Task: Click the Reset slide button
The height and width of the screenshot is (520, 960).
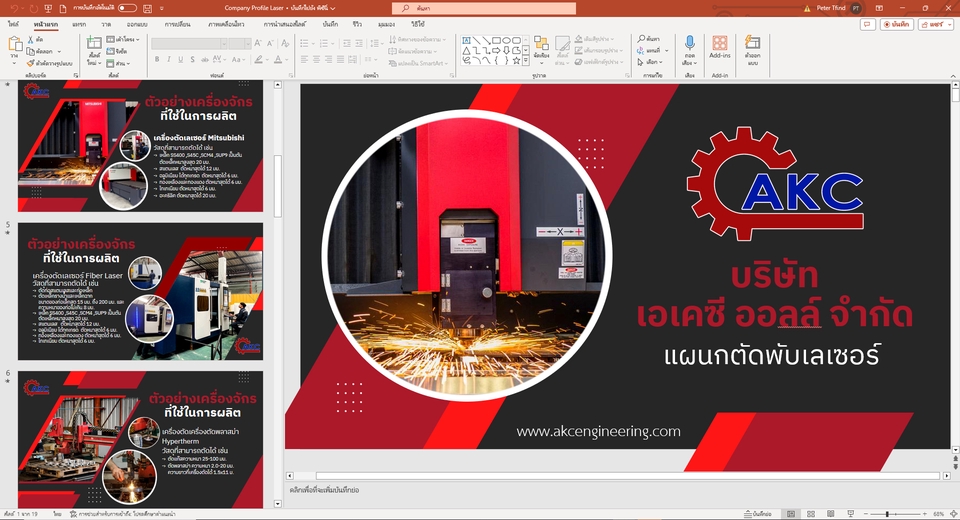Action: [x=116, y=51]
